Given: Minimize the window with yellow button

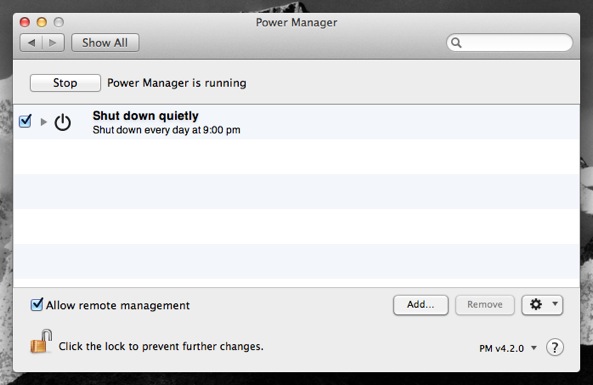Looking at the screenshot, I should 42,22.
